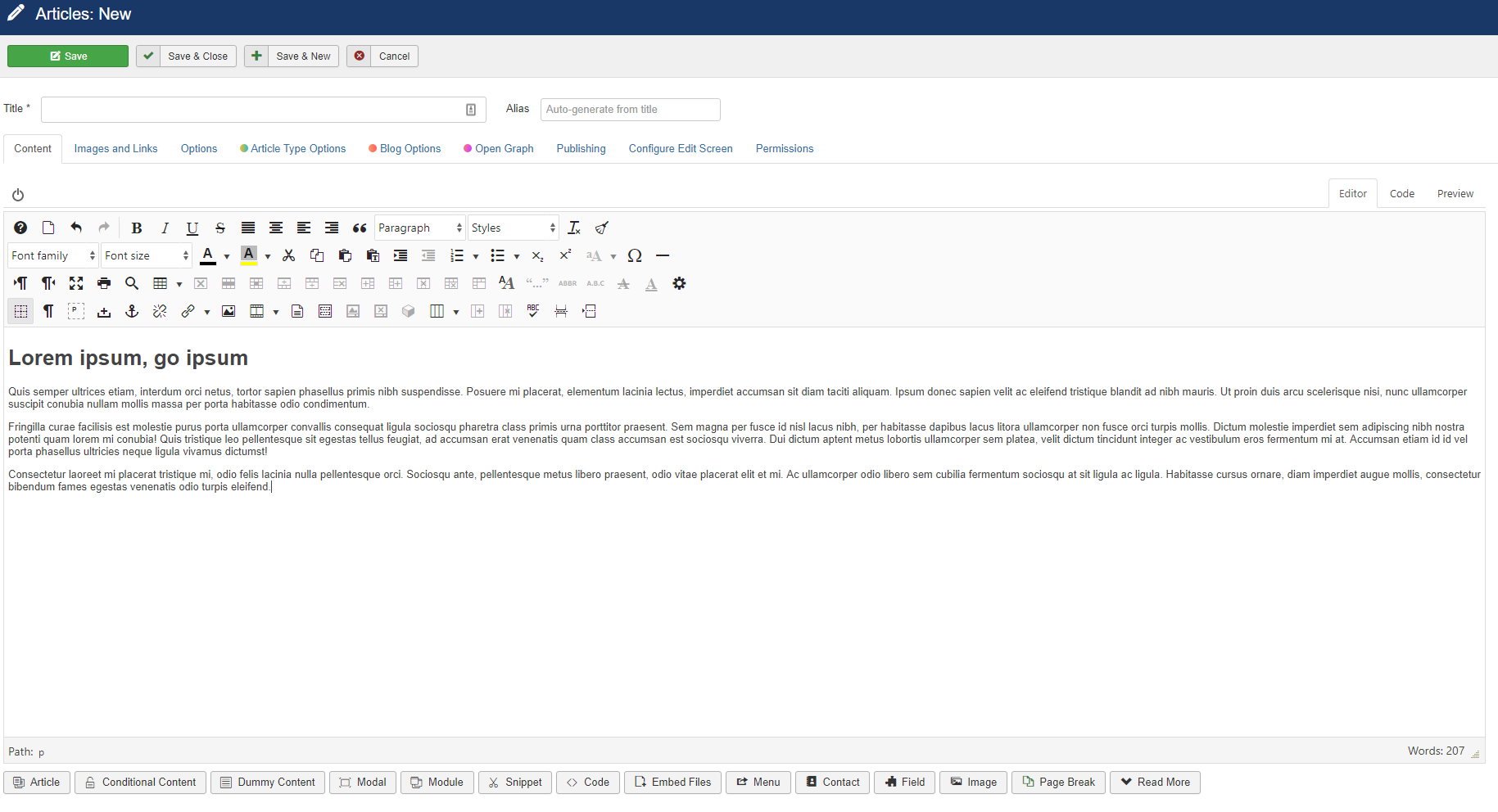This screenshot has height=812, width=1498.
Task: Toggle the editor on/off power icon
Action: (18, 195)
